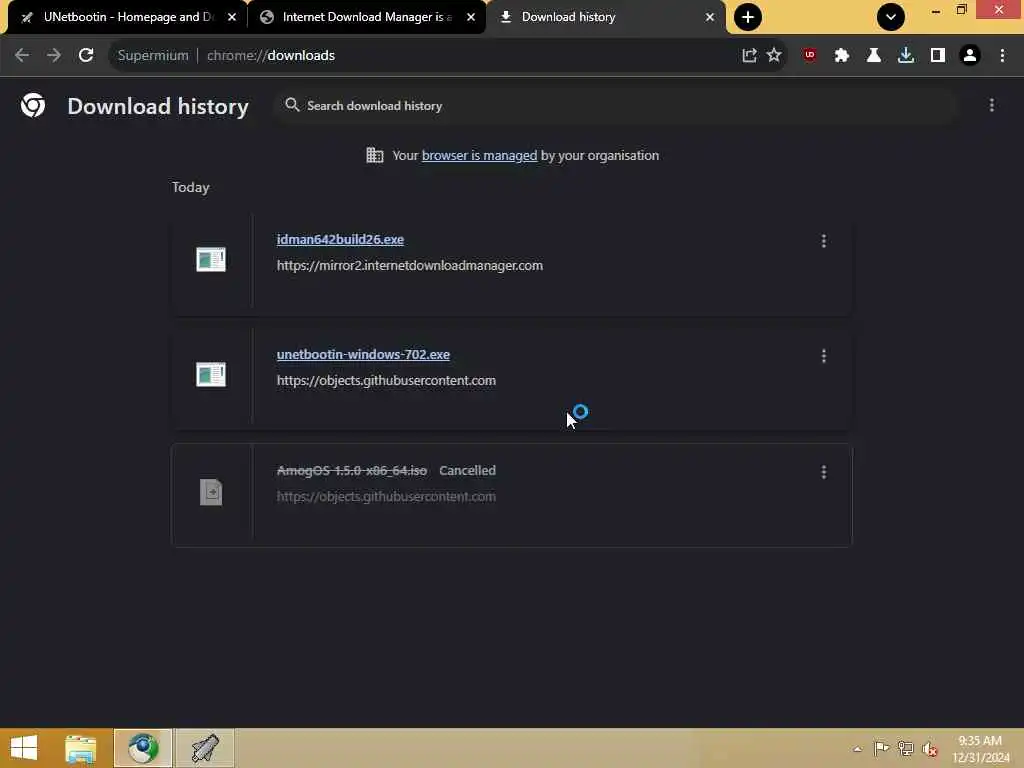The width and height of the screenshot is (1024, 768).
Task: Click the unetbootin-windows-702.exe file icon
Action: point(211,374)
